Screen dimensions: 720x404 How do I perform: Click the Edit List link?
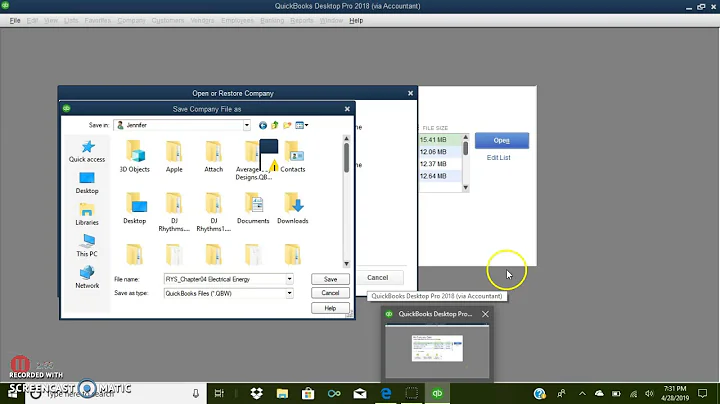pyautogui.click(x=498, y=157)
